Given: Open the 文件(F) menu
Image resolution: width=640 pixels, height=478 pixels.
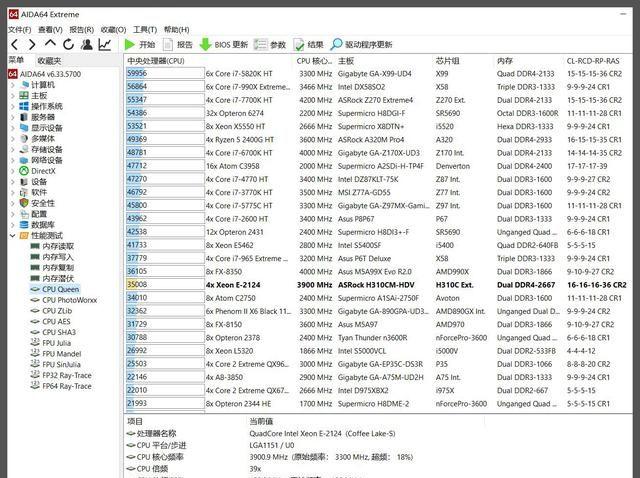Looking at the screenshot, I should coord(20,29).
